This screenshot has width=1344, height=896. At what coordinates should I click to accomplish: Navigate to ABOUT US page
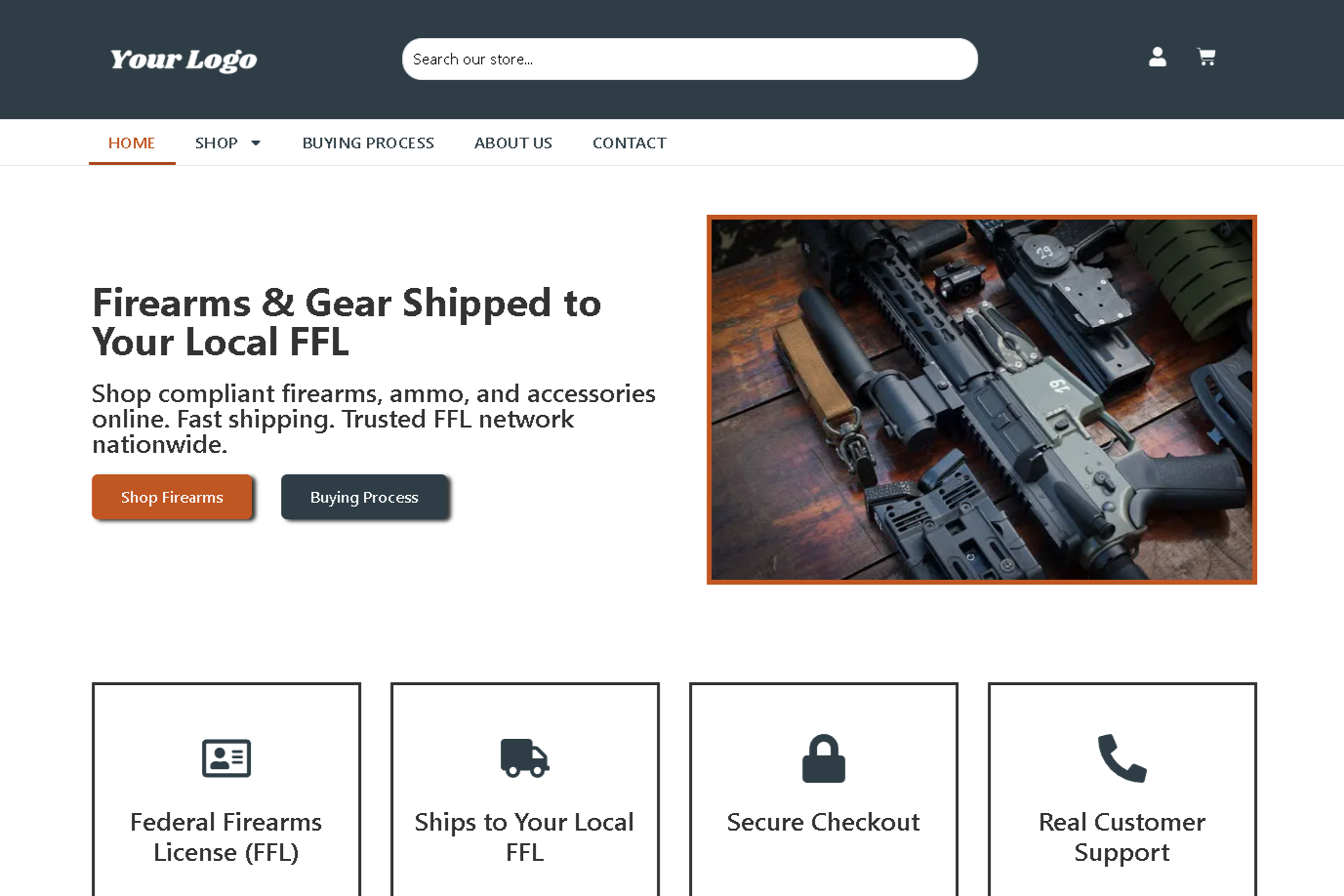(x=513, y=143)
